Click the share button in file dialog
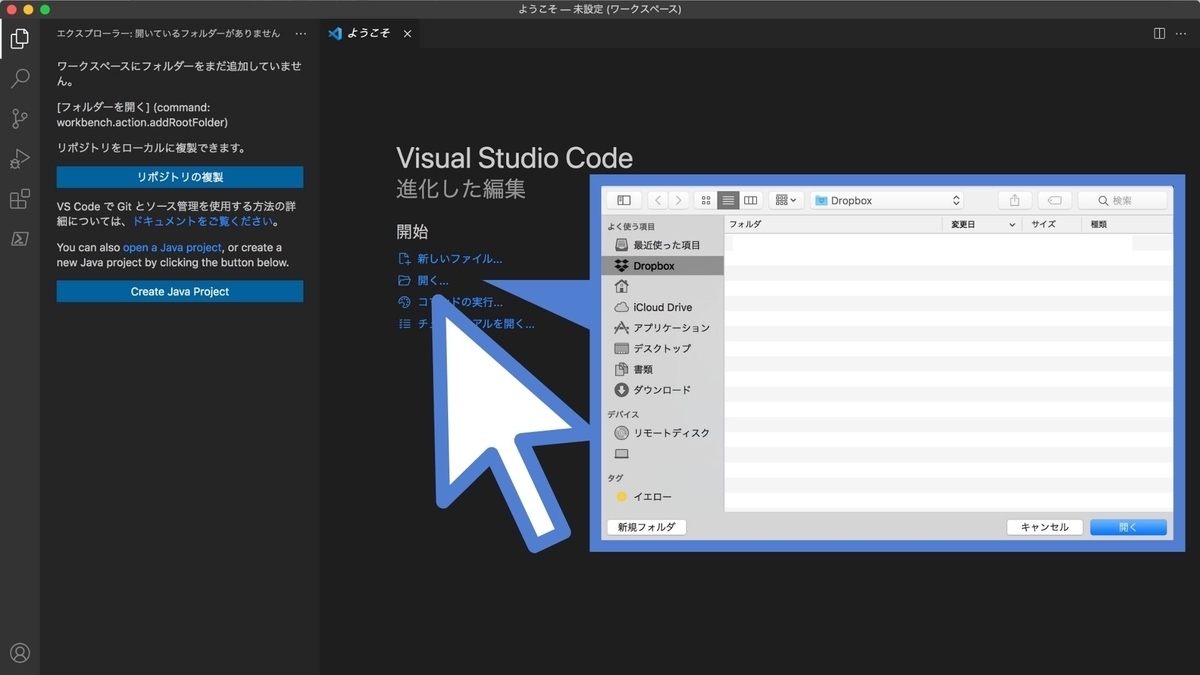The height and width of the screenshot is (675, 1200). point(1015,200)
